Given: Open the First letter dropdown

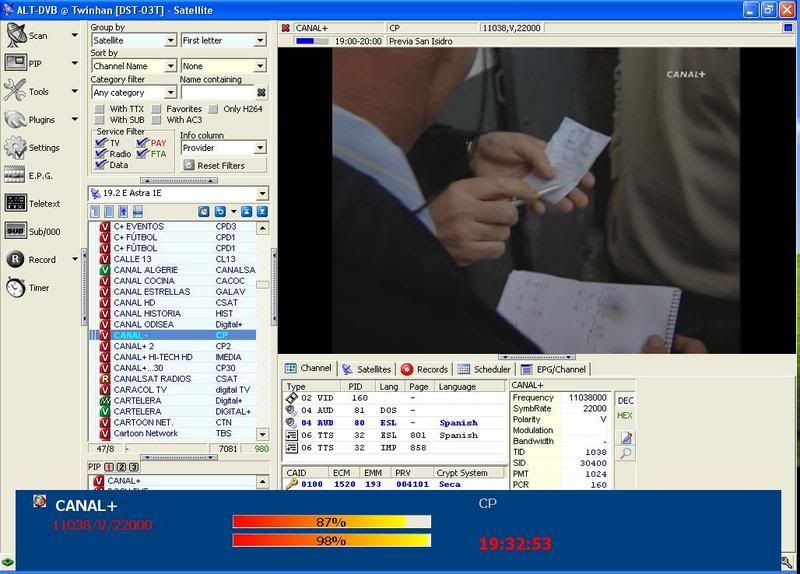Looking at the screenshot, I should point(261,40).
